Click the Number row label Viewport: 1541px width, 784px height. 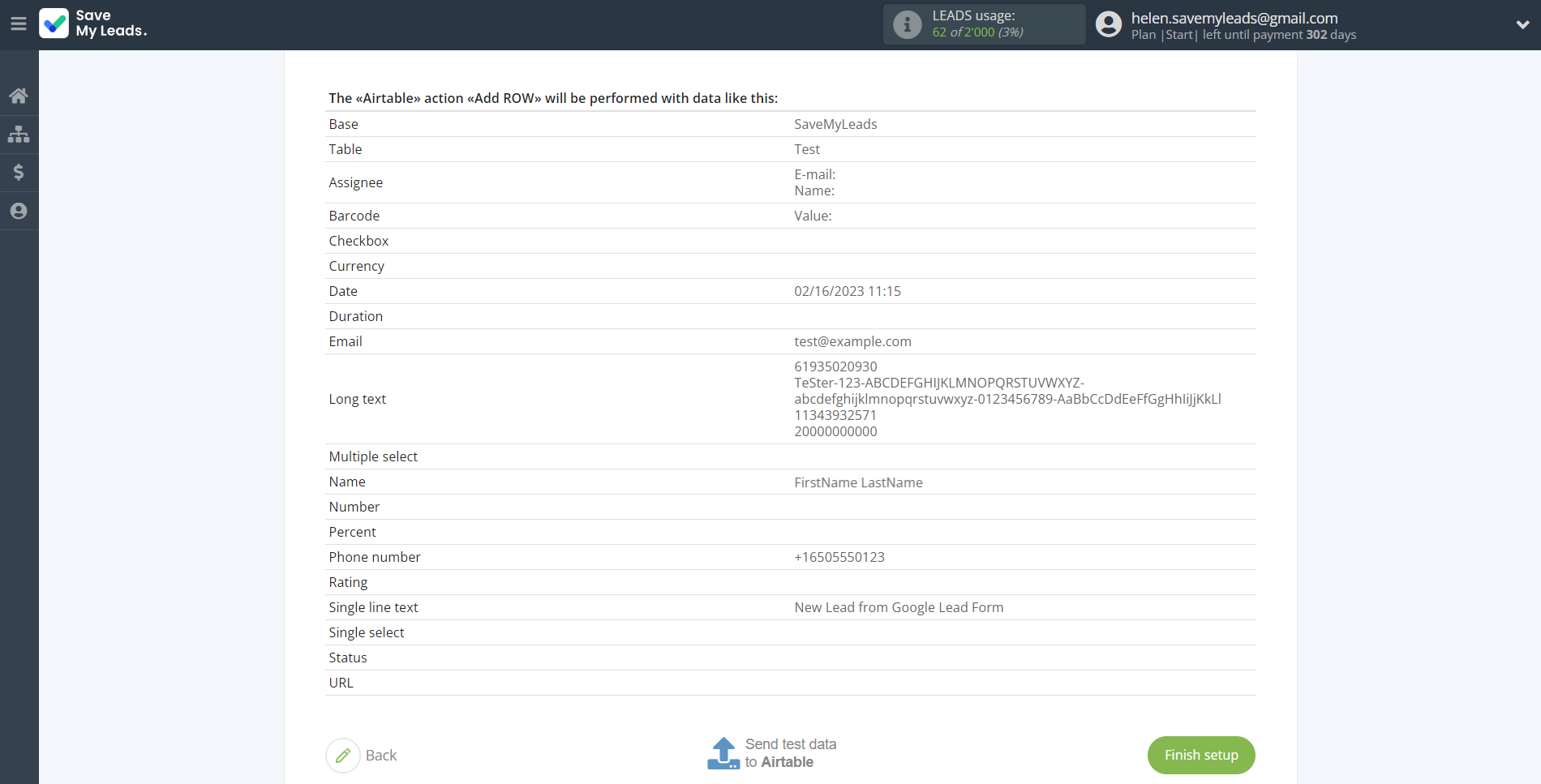(354, 507)
